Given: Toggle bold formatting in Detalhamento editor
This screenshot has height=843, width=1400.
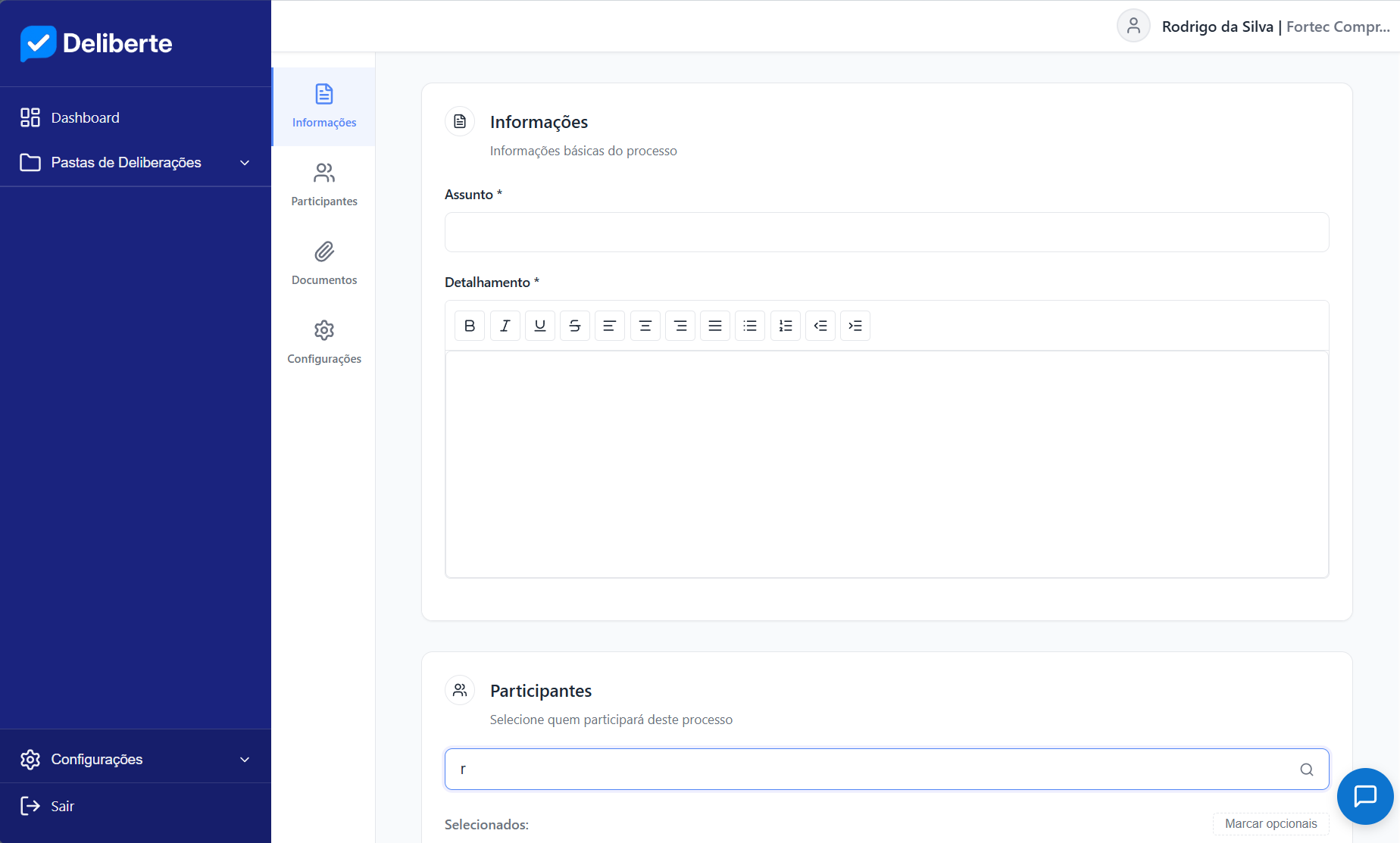Looking at the screenshot, I should [x=470, y=326].
